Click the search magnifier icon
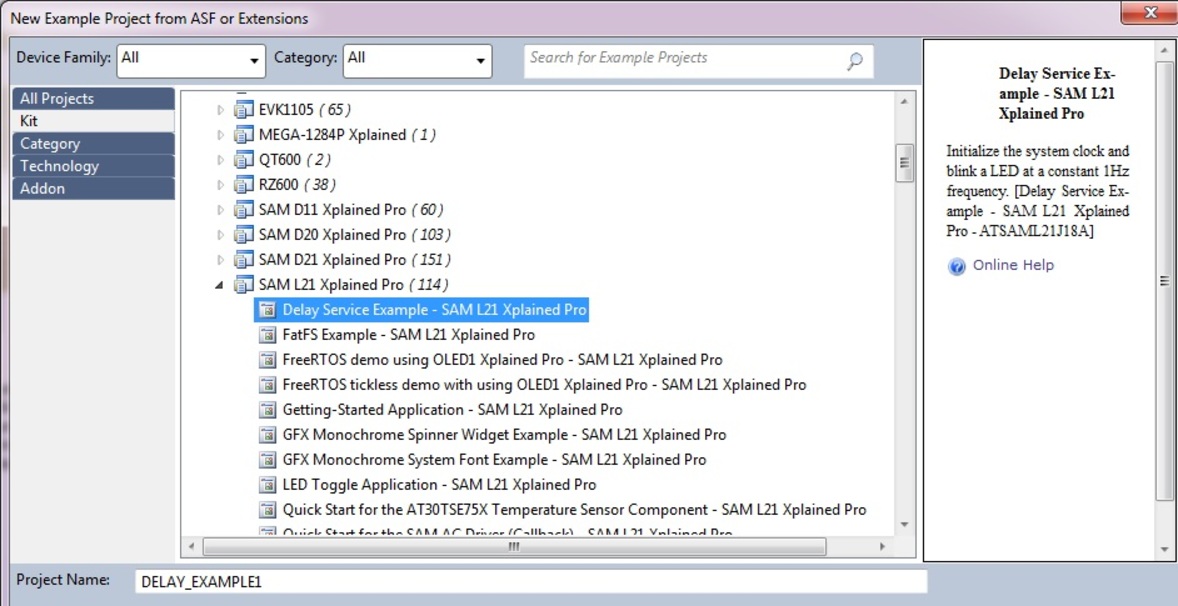This screenshot has height=606, width=1178. 854,61
